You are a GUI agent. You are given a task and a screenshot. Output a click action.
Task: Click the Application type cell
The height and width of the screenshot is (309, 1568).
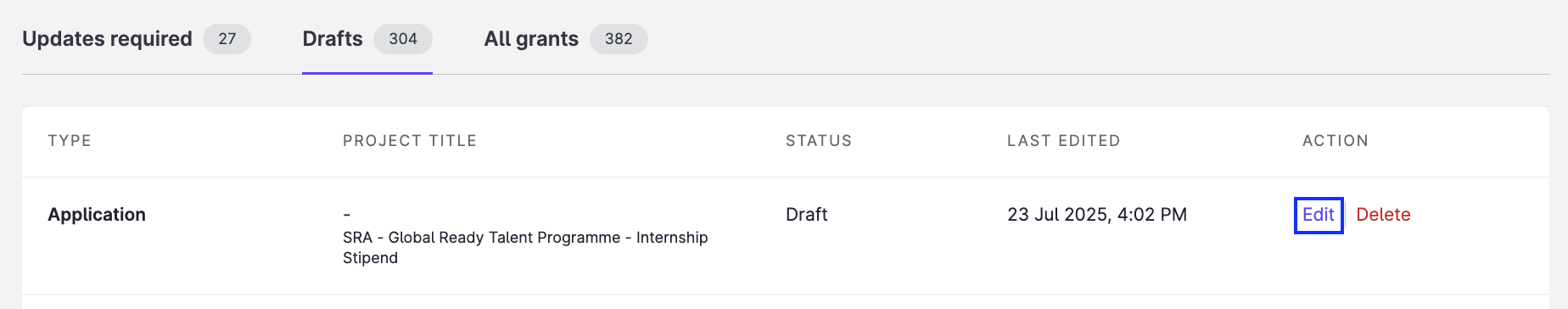97,215
